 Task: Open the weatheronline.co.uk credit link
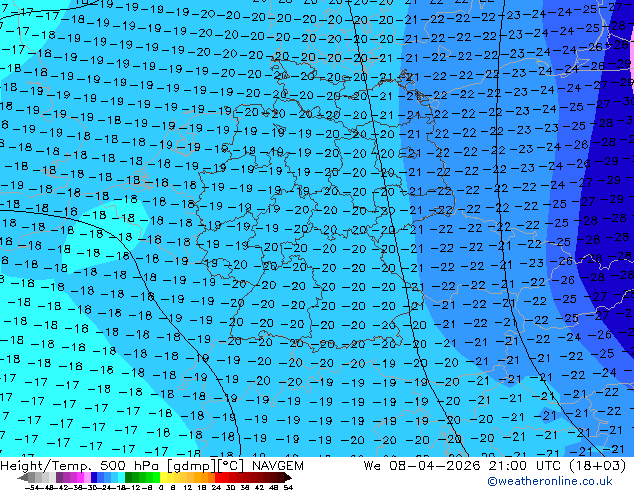coord(550,481)
